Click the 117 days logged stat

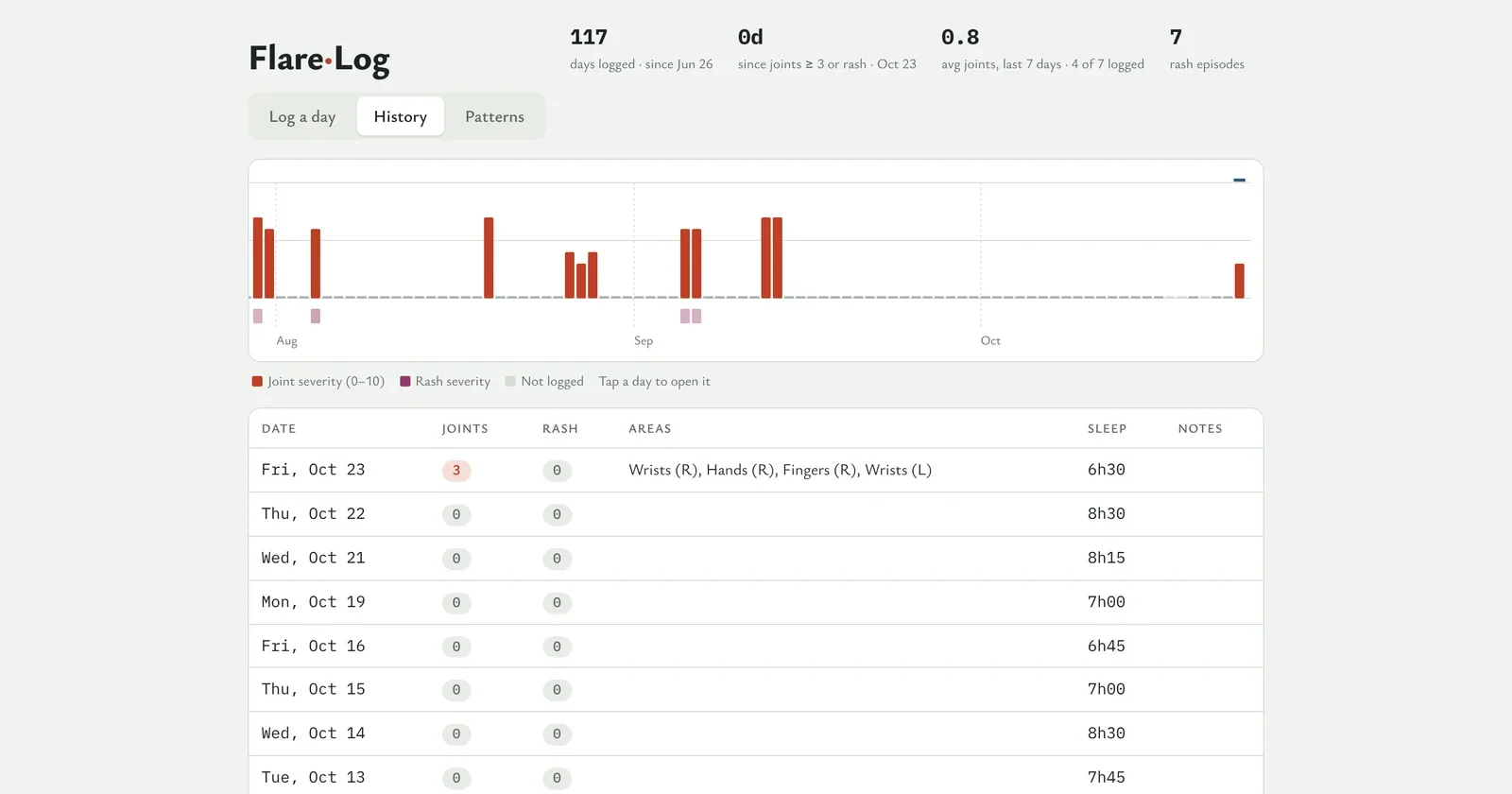(642, 49)
